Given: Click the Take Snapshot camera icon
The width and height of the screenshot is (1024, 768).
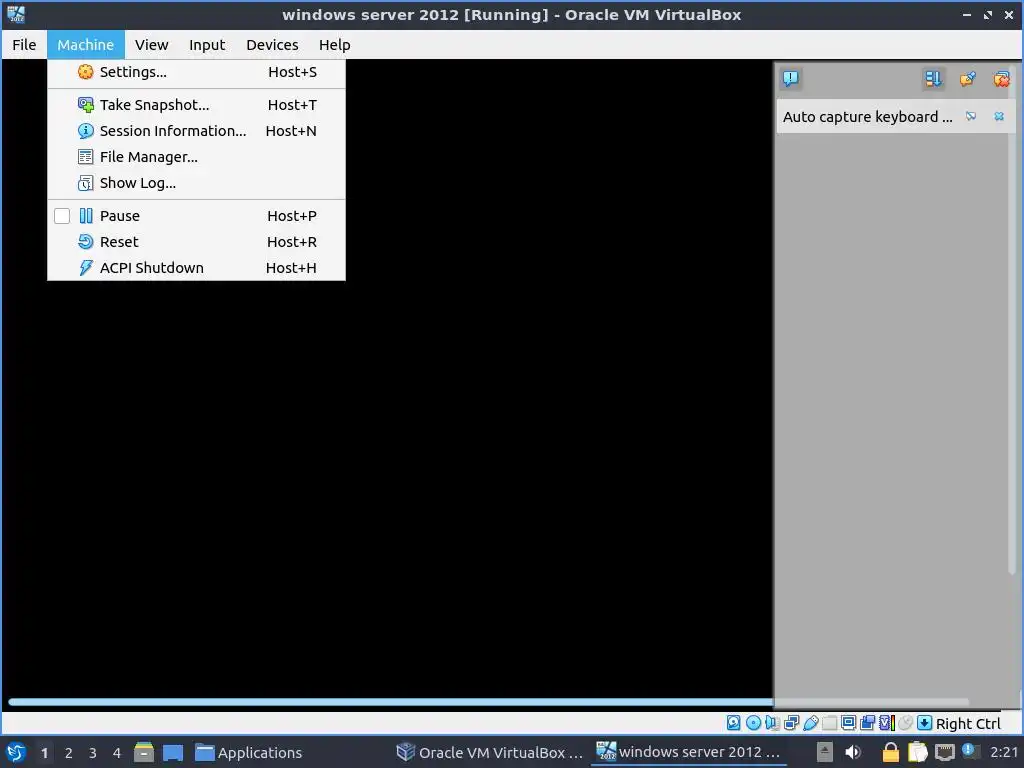Looking at the screenshot, I should click(x=86, y=104).
